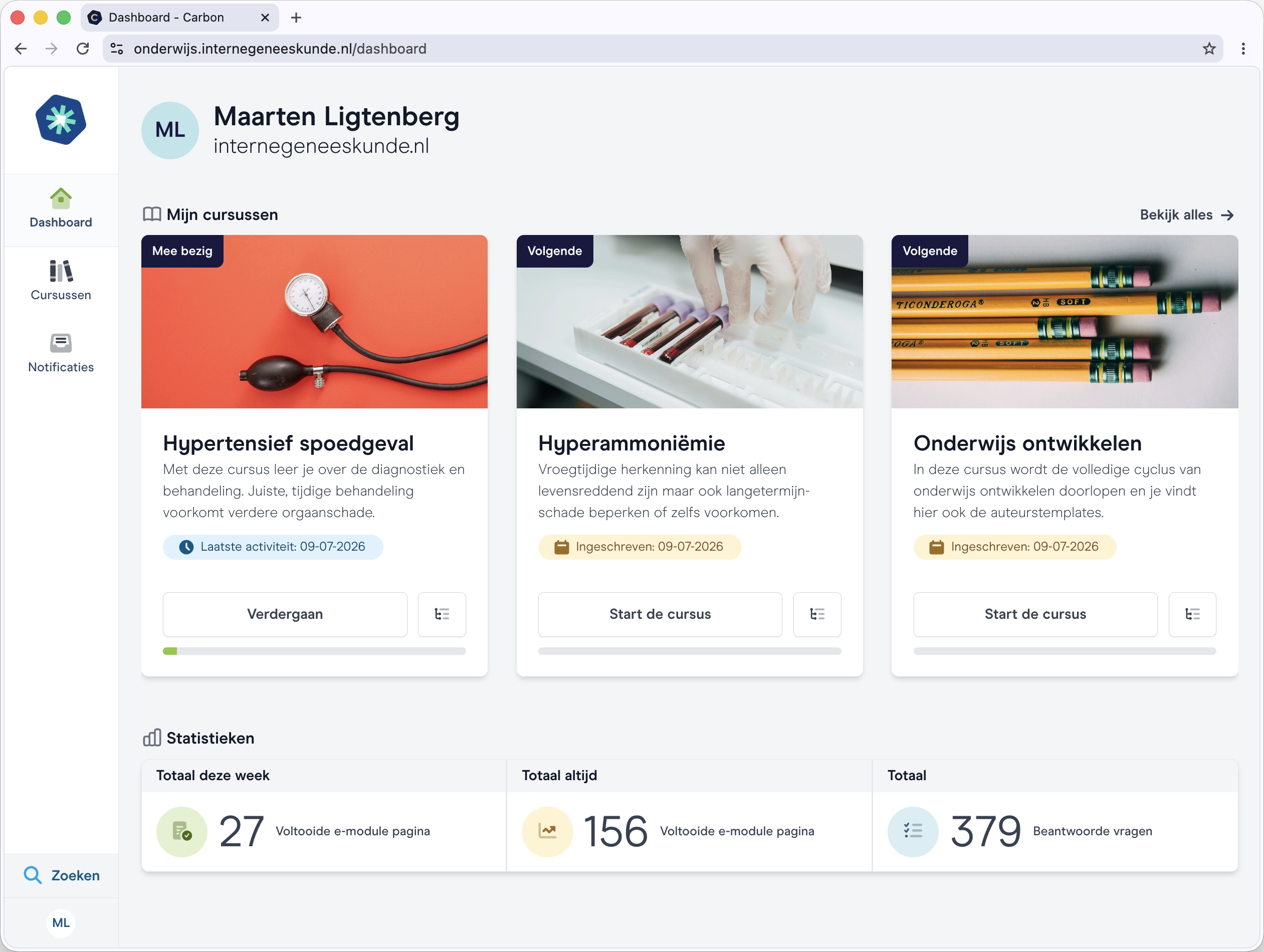Open the browser three-dot menu

point(1243,49)
